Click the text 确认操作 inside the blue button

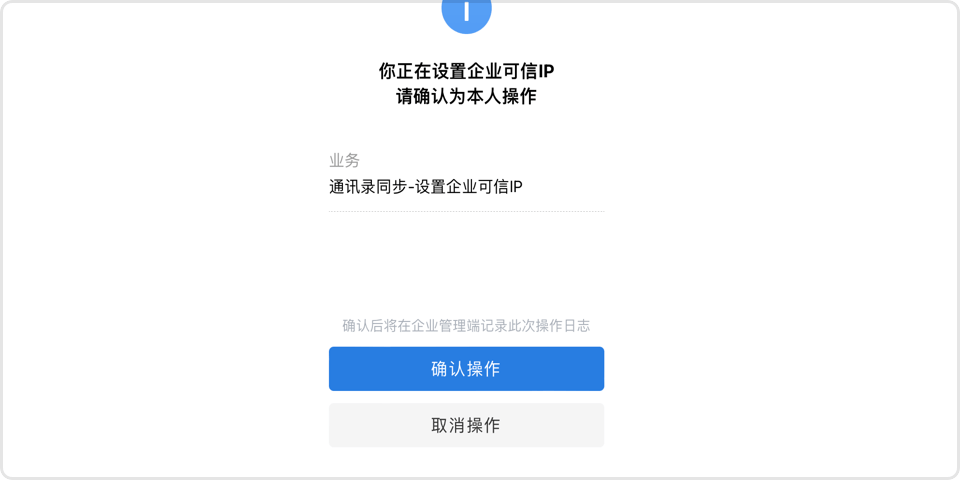[x=467, y=369]
